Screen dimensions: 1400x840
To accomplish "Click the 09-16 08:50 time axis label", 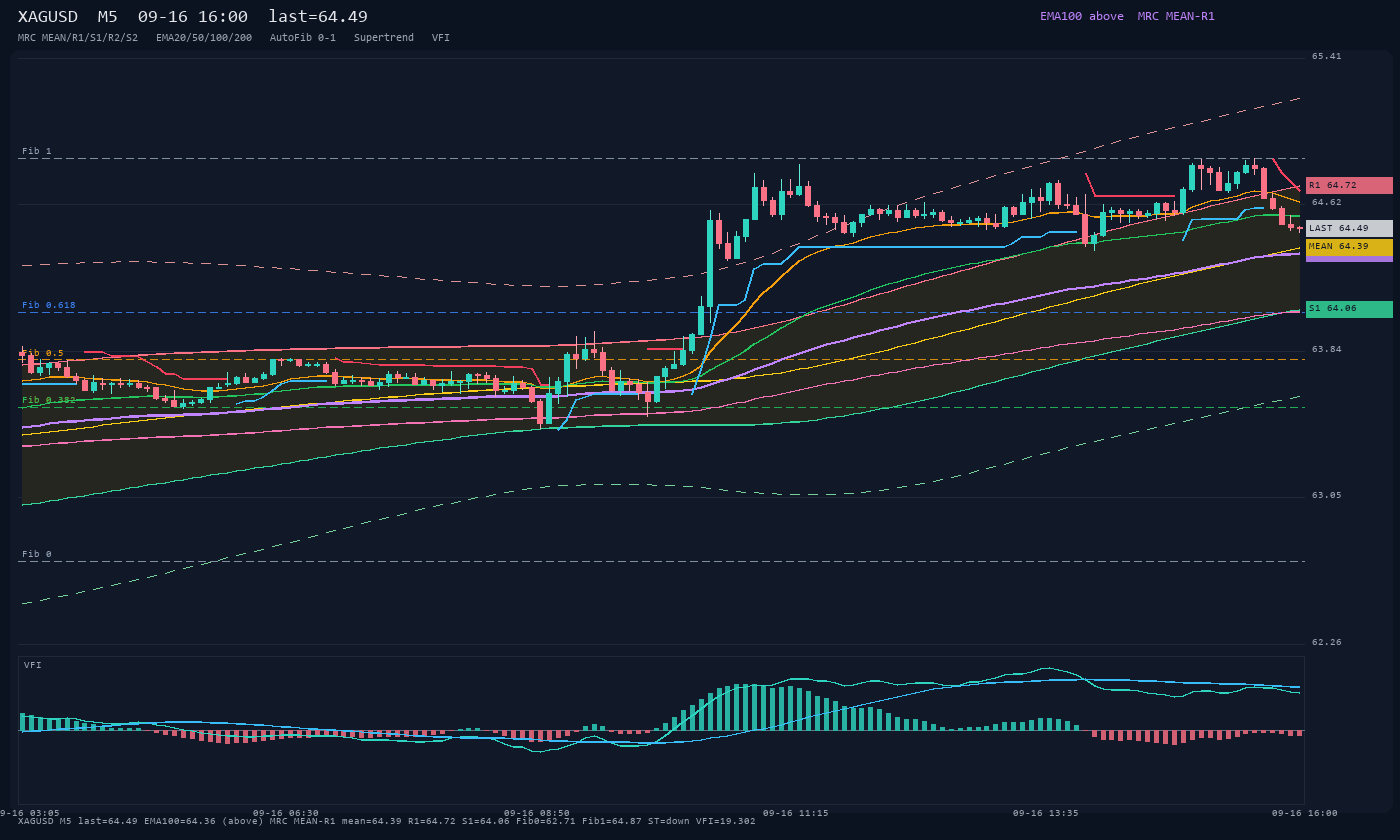I will coord(537,813).
